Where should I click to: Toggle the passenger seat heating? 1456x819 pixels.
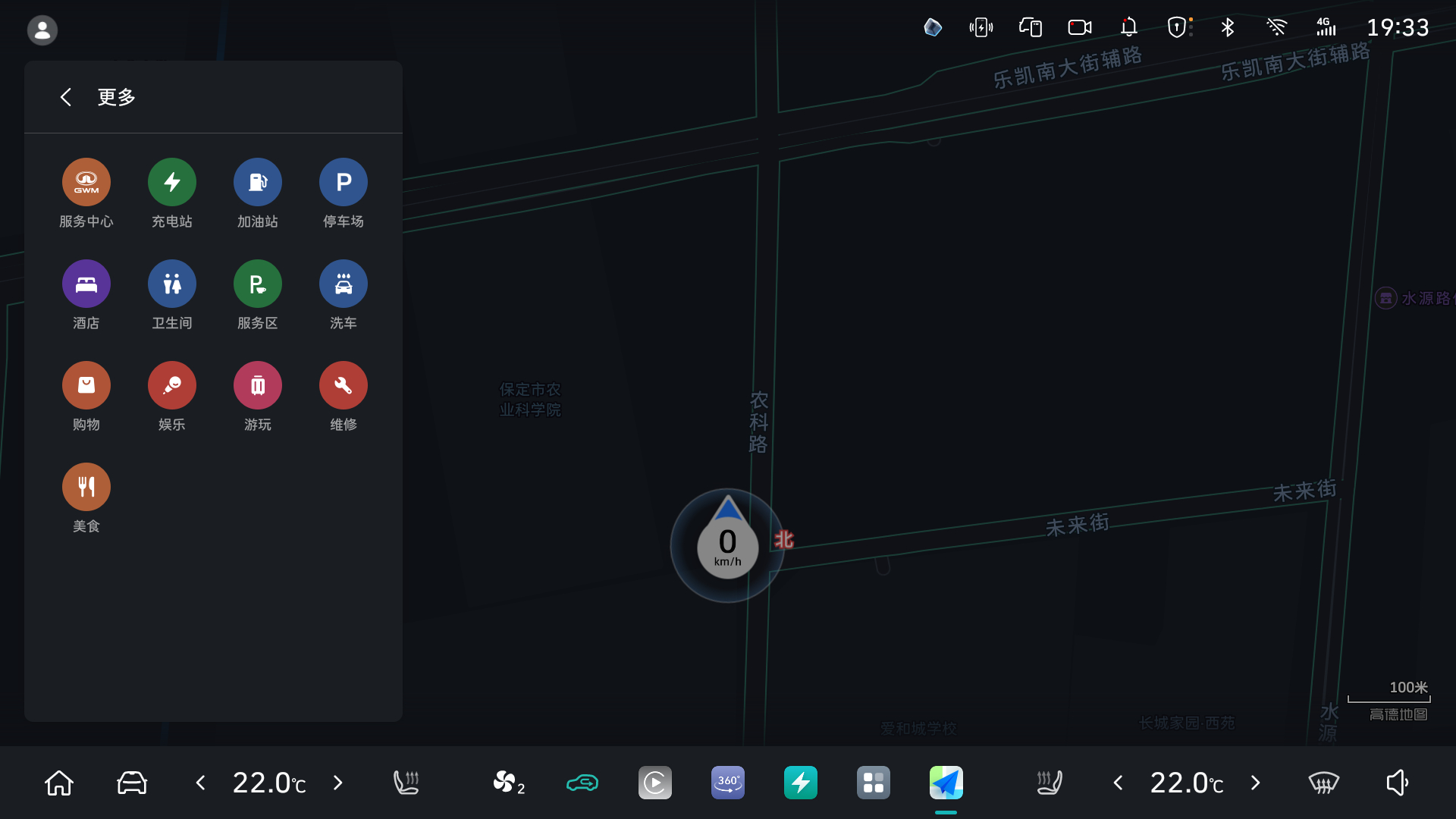[x=1050, y=783]
